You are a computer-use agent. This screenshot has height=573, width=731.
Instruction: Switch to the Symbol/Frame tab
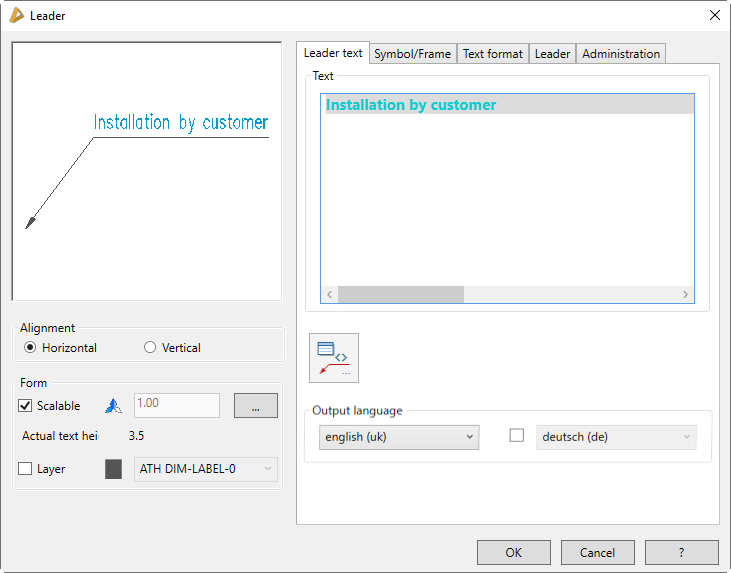(x=412, y=54)
